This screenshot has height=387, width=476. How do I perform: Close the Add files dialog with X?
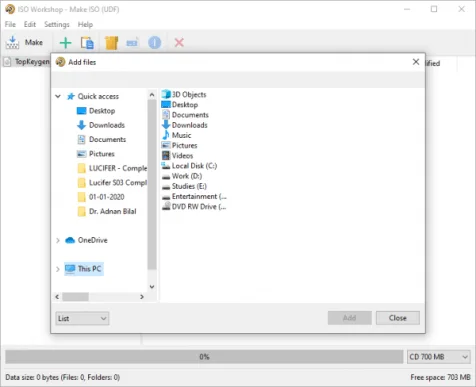tap(416, 62)
